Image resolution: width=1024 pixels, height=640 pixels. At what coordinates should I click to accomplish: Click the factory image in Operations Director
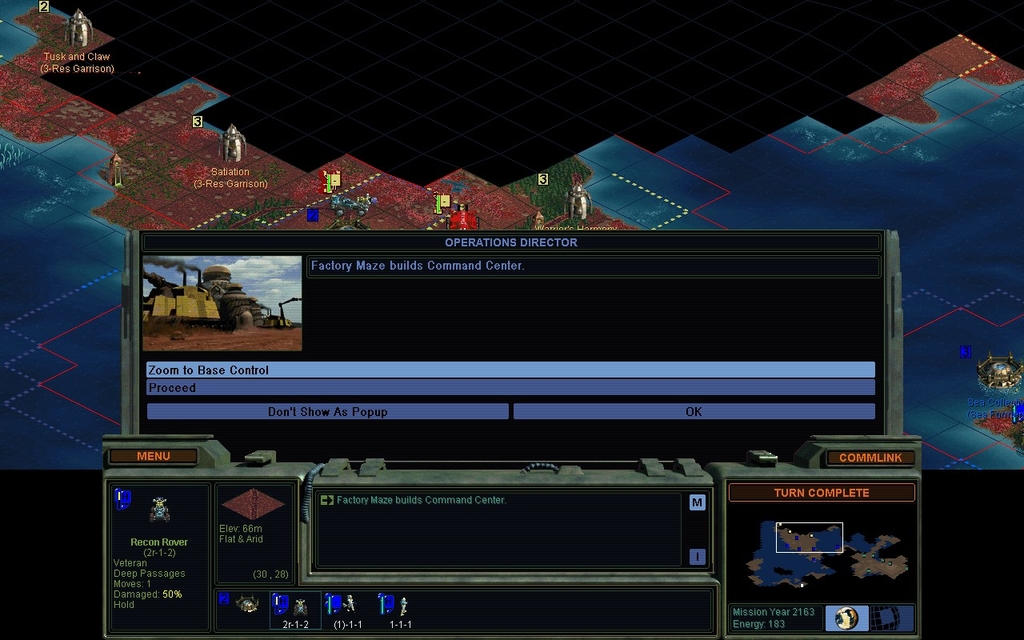(x=222, y=303)
